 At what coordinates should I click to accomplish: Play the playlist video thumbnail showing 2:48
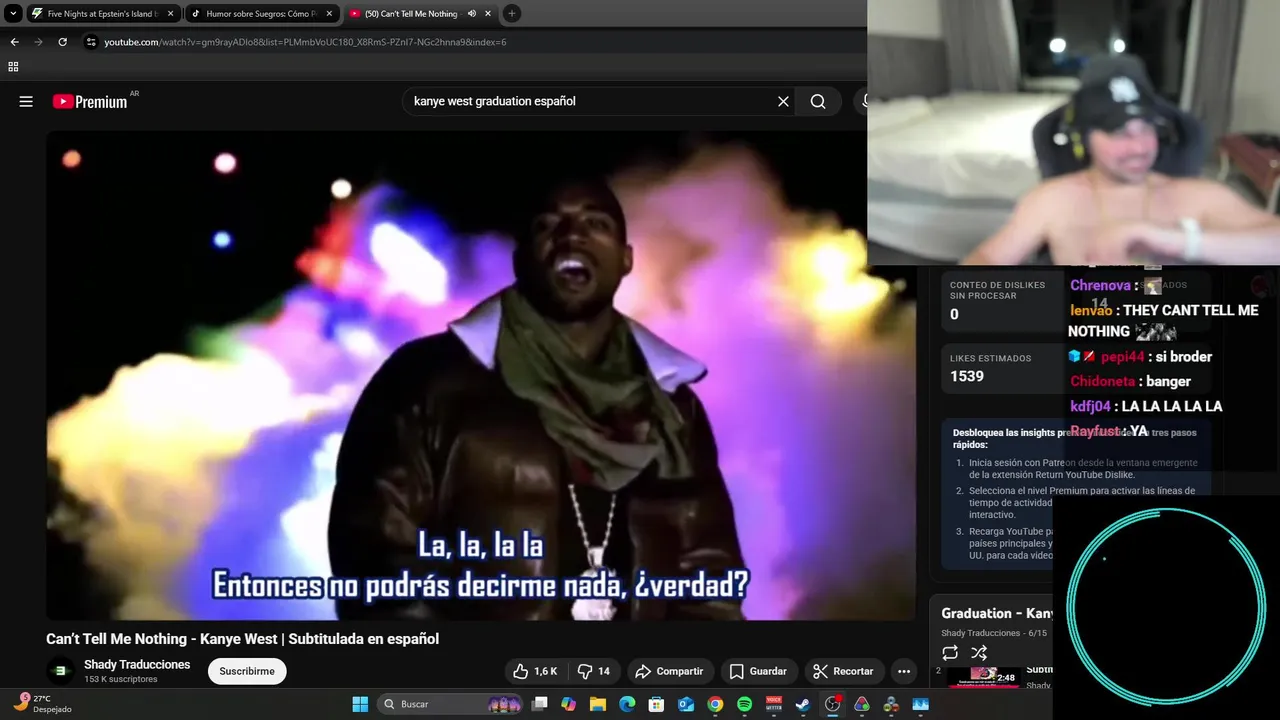click(984, 677)
